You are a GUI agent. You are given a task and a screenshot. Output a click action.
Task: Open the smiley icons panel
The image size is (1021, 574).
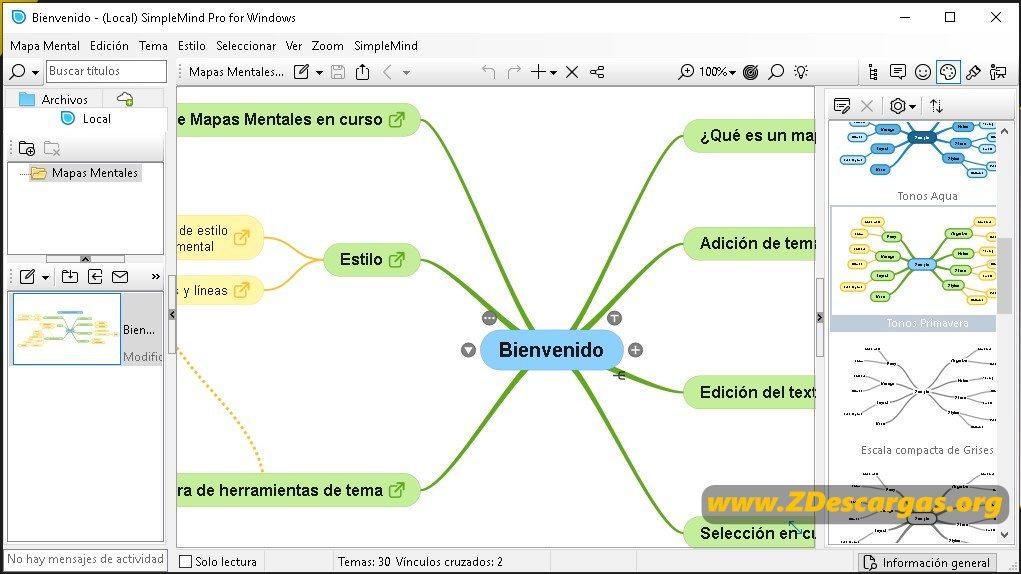pos(923,72)
